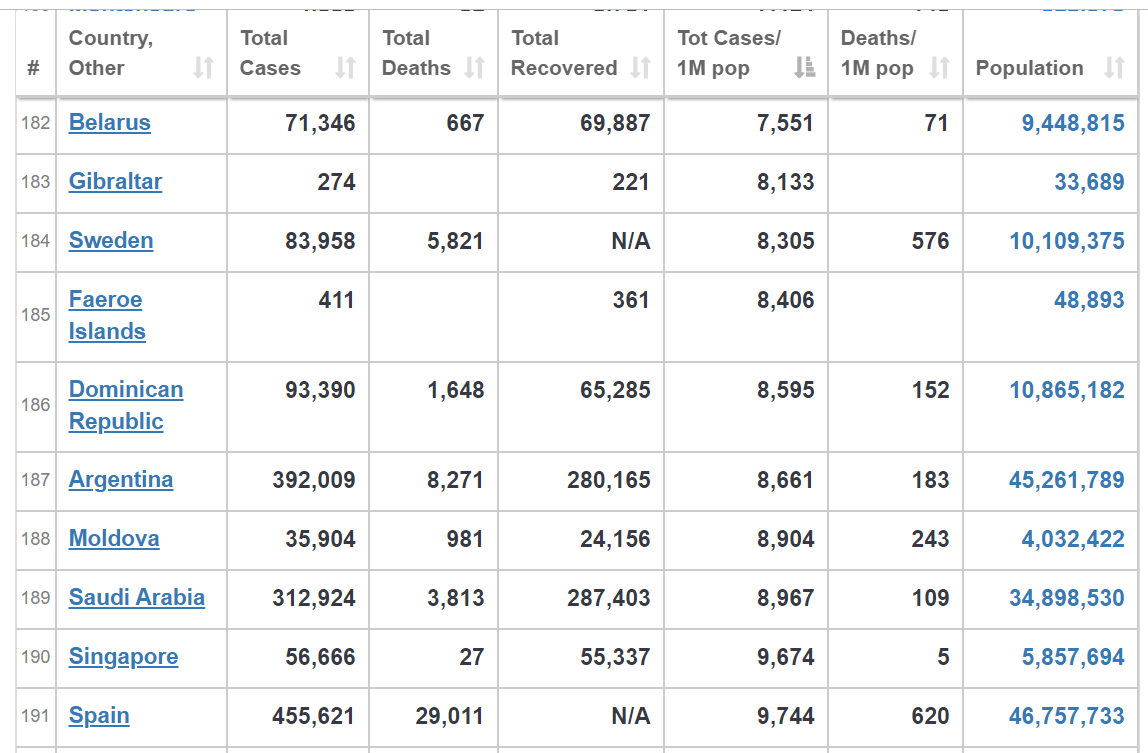Viewport: 1148px width, 753px height.
Task: Select Faeroe Islands recovered value 361
Action: click(x=631, y=300)
